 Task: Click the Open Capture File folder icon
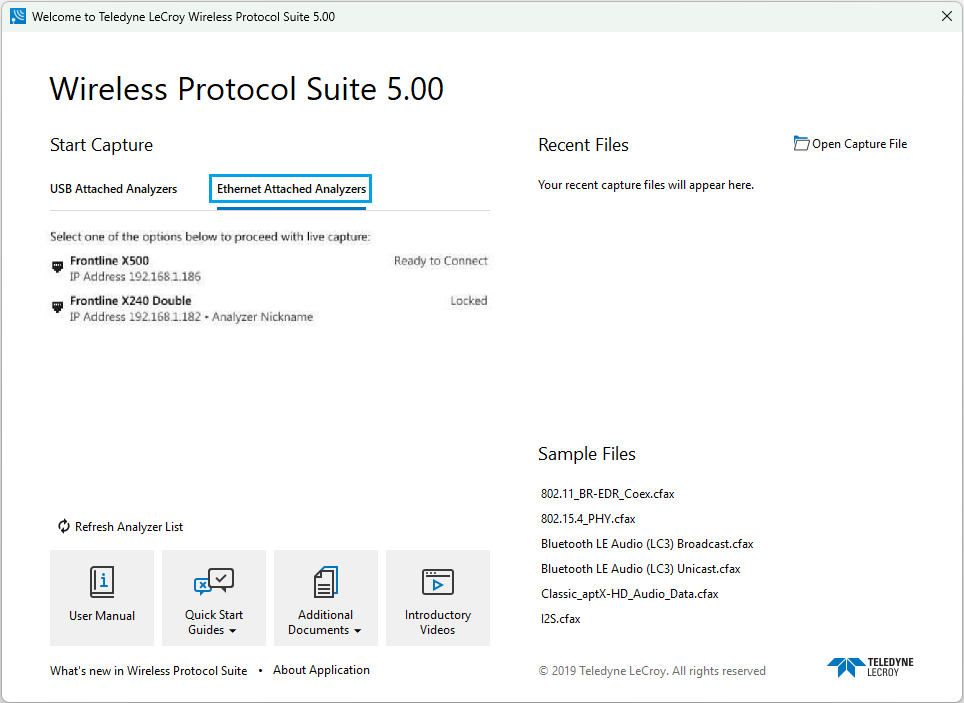(x=801, y=143)
